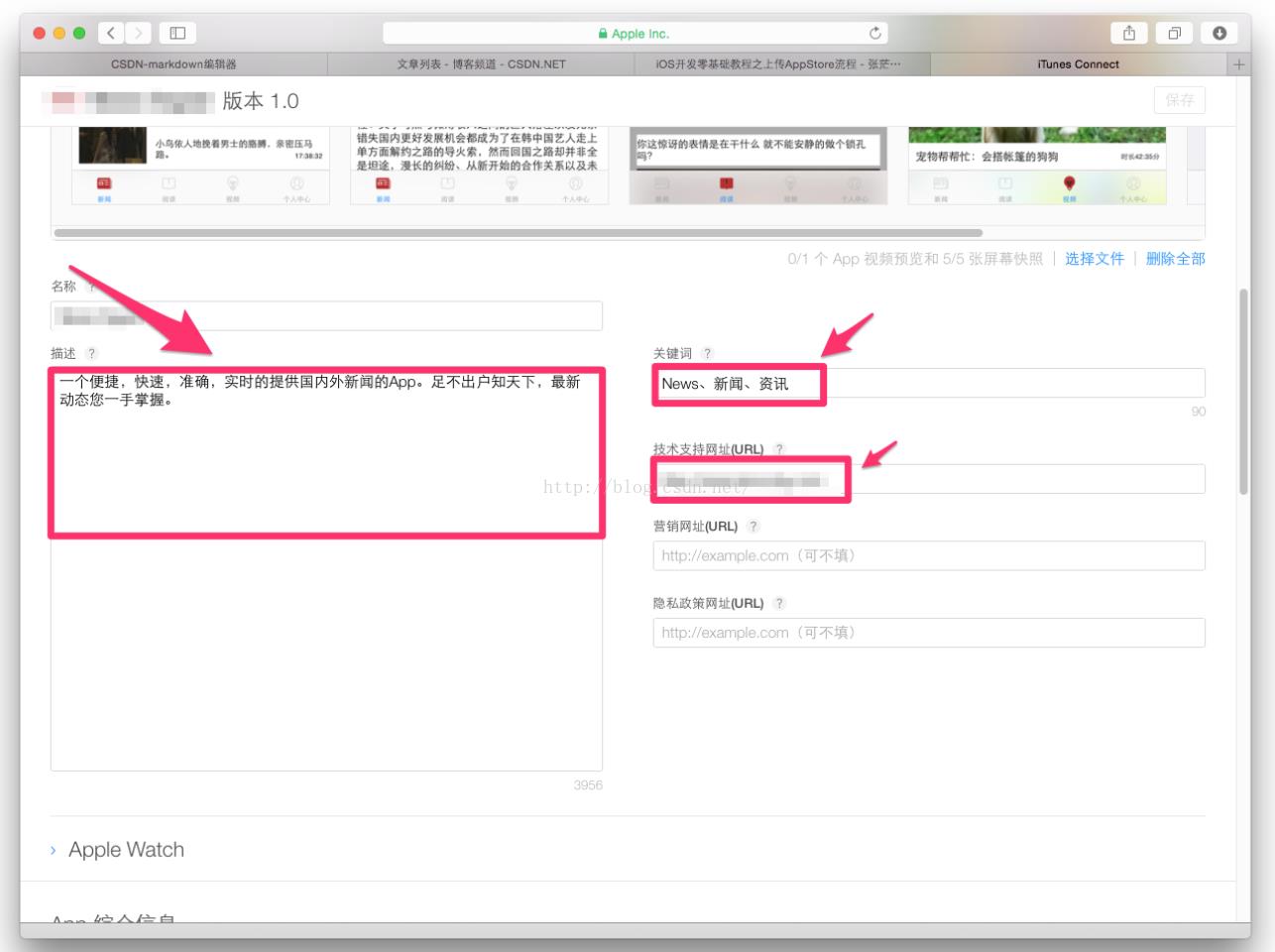This screenshot has width=1275, height=952.
Task: Open help icon next to 营销网址(URL)
Action: pos(753,527)
